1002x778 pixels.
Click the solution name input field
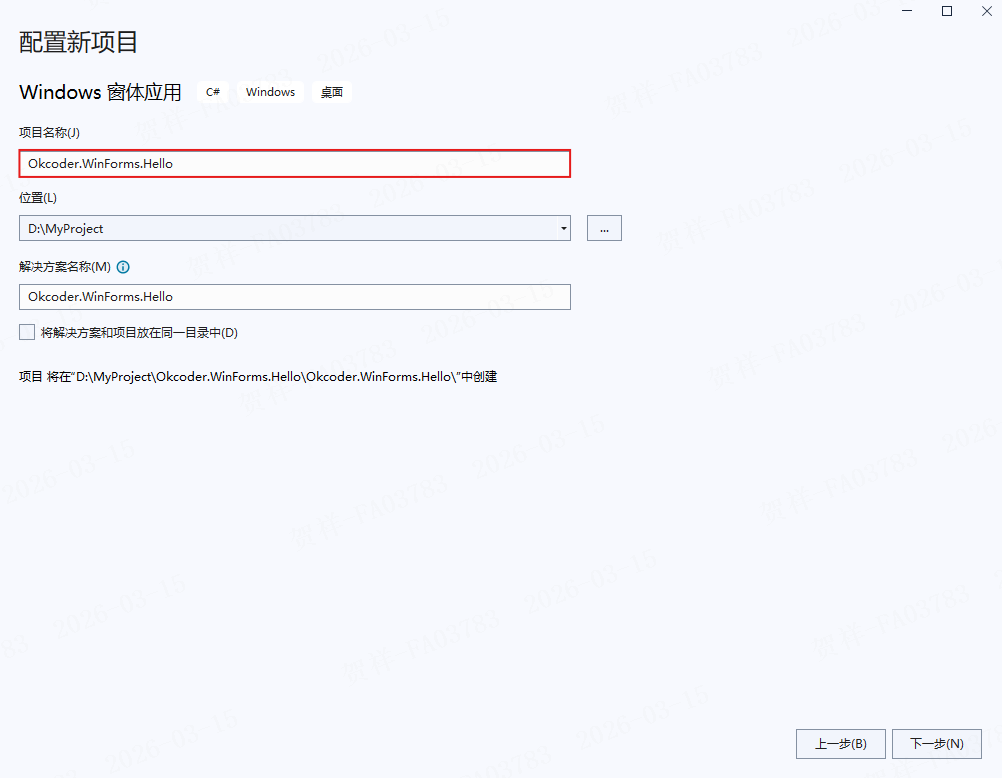tap(295, 297)
